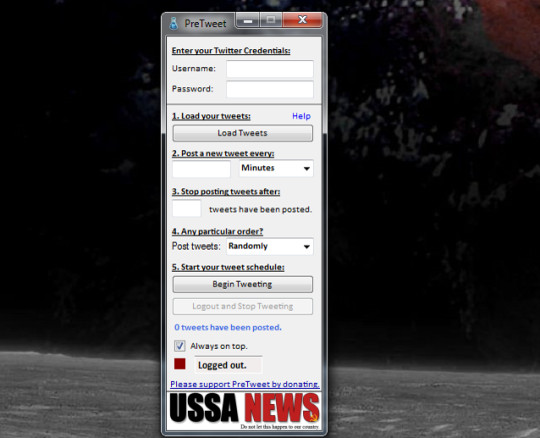Open the Randomly post order dropdown
Screen dimensions: 540x438
[x=270, y=247]
